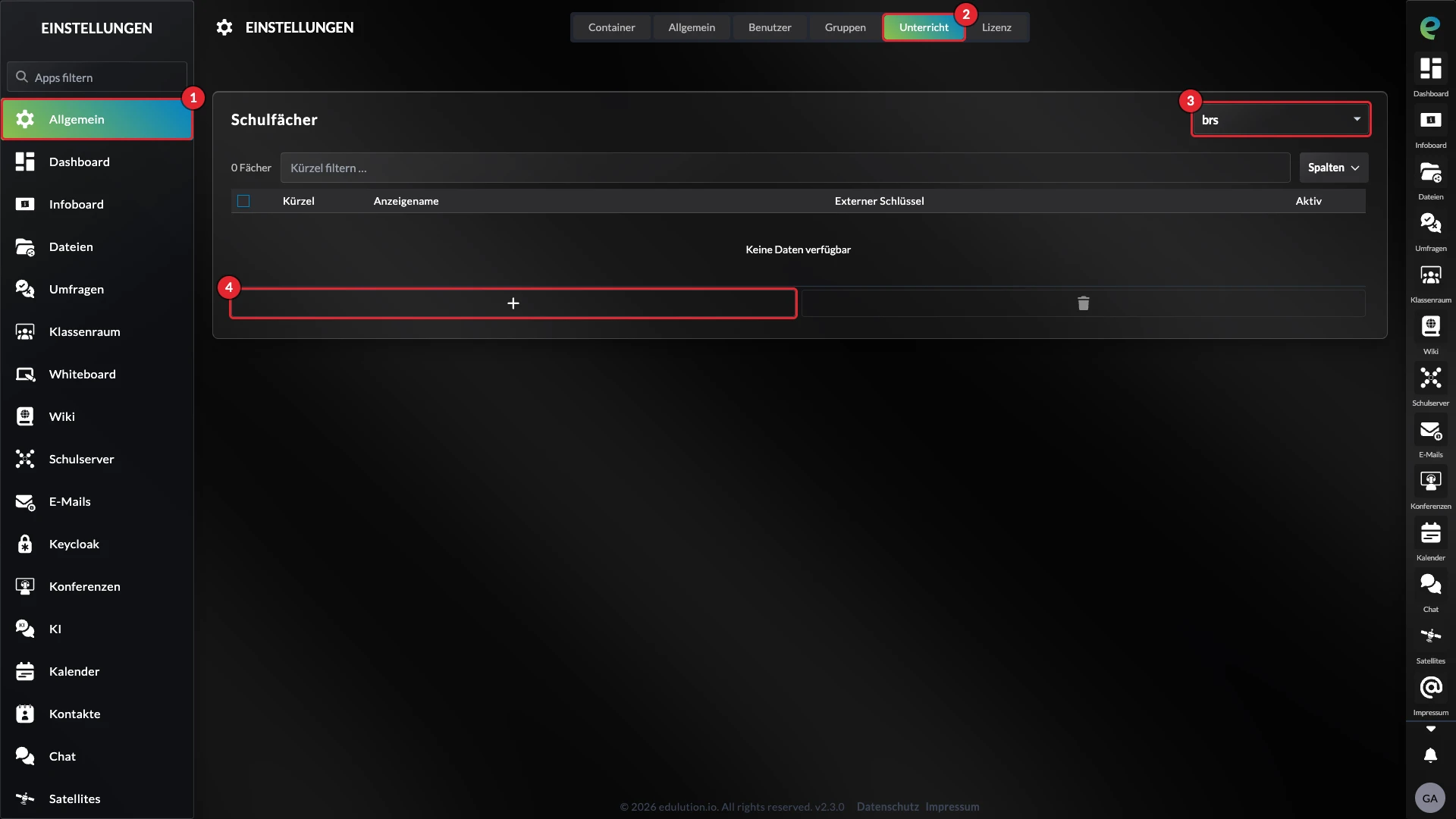Follow the Datenschutz footer link
The height and width of the screenshot is (819, 1456).
[887, 807]
